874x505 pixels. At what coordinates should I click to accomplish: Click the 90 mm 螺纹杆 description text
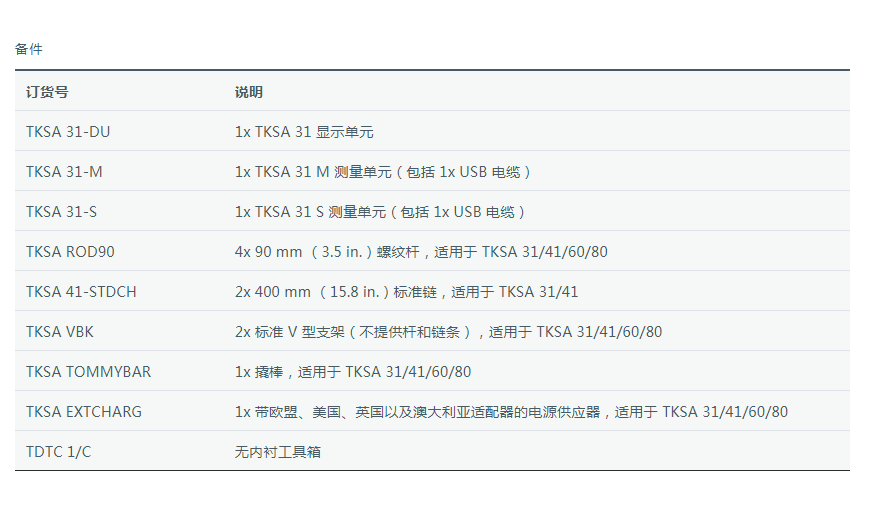click(420, 252)
